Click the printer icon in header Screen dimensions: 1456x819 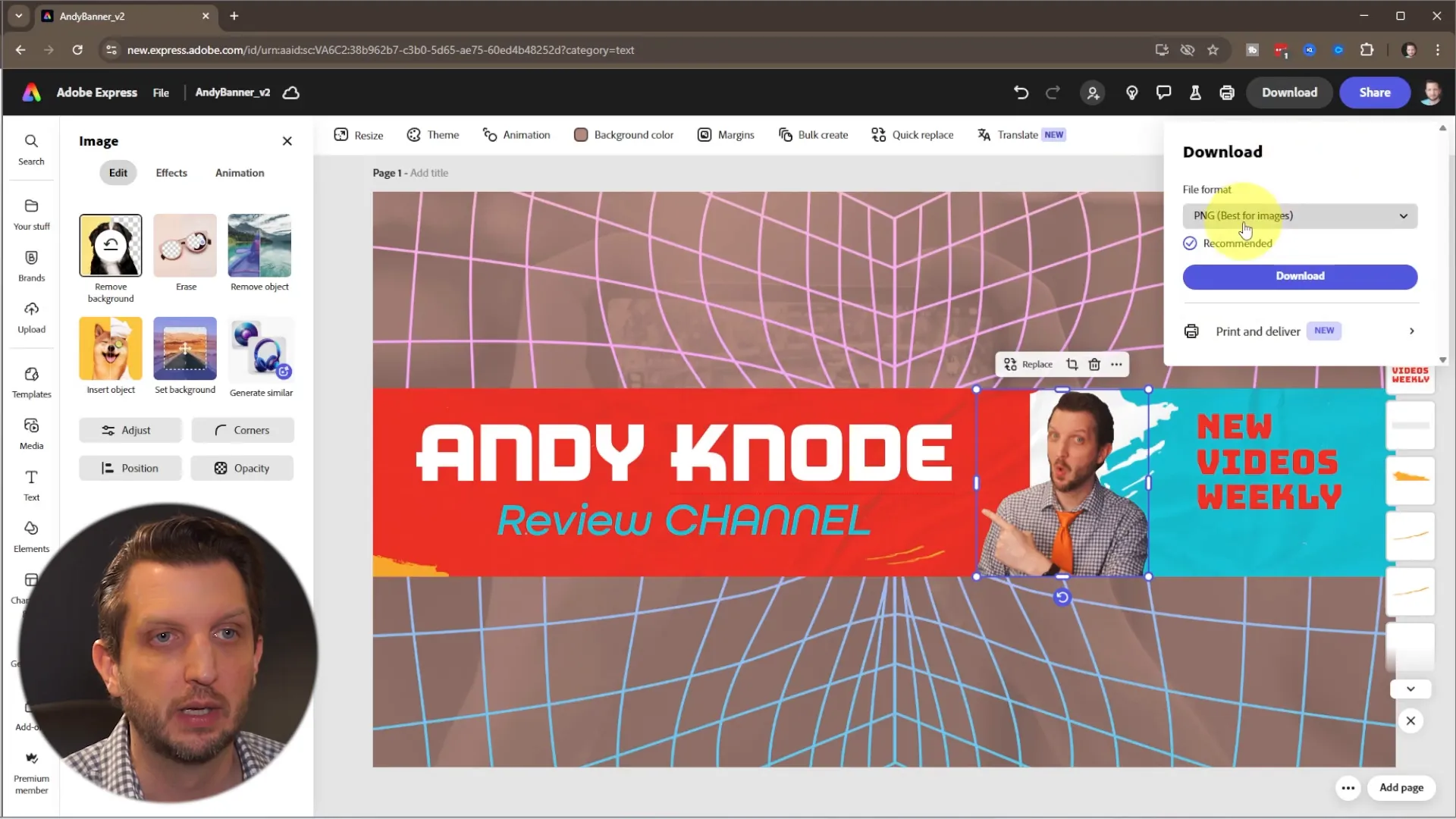[x=1227, y=93]
